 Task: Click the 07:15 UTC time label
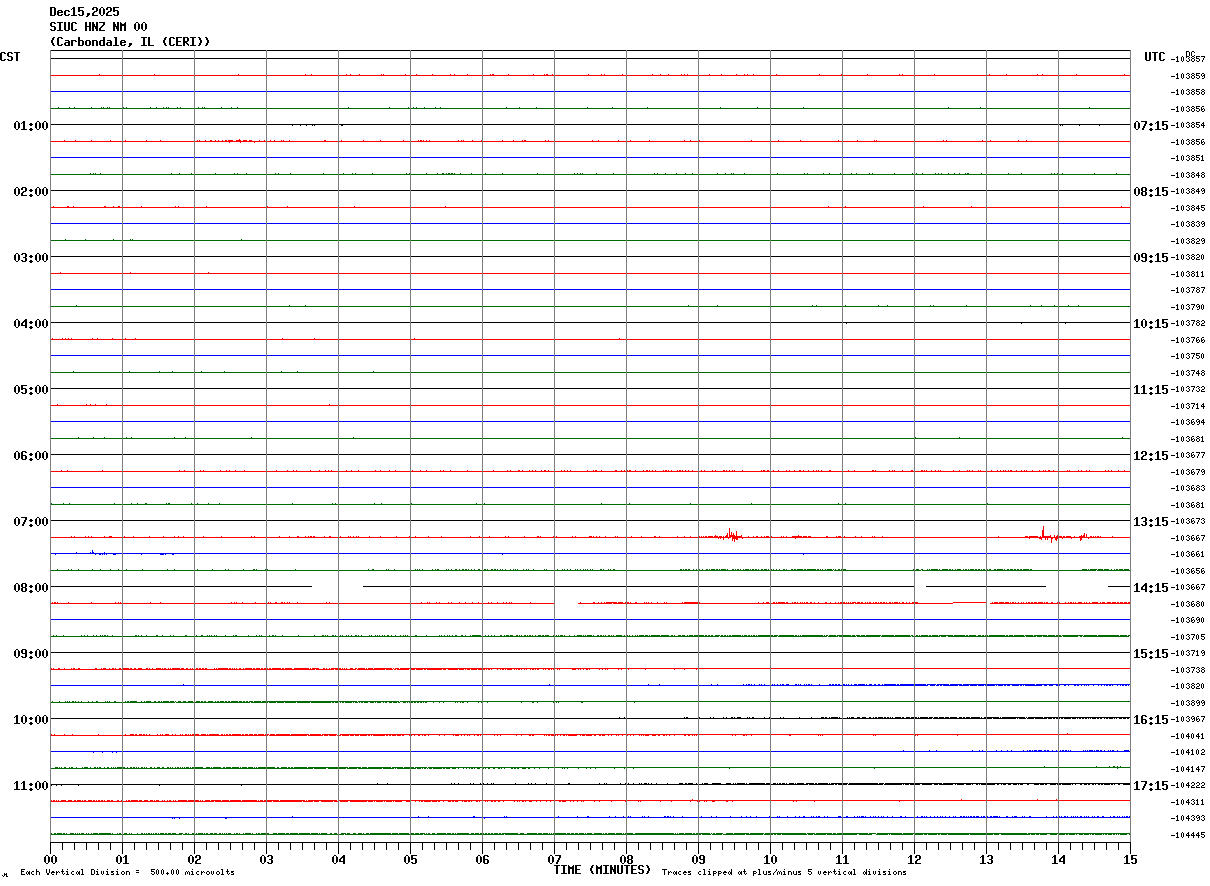[1151, 125]
